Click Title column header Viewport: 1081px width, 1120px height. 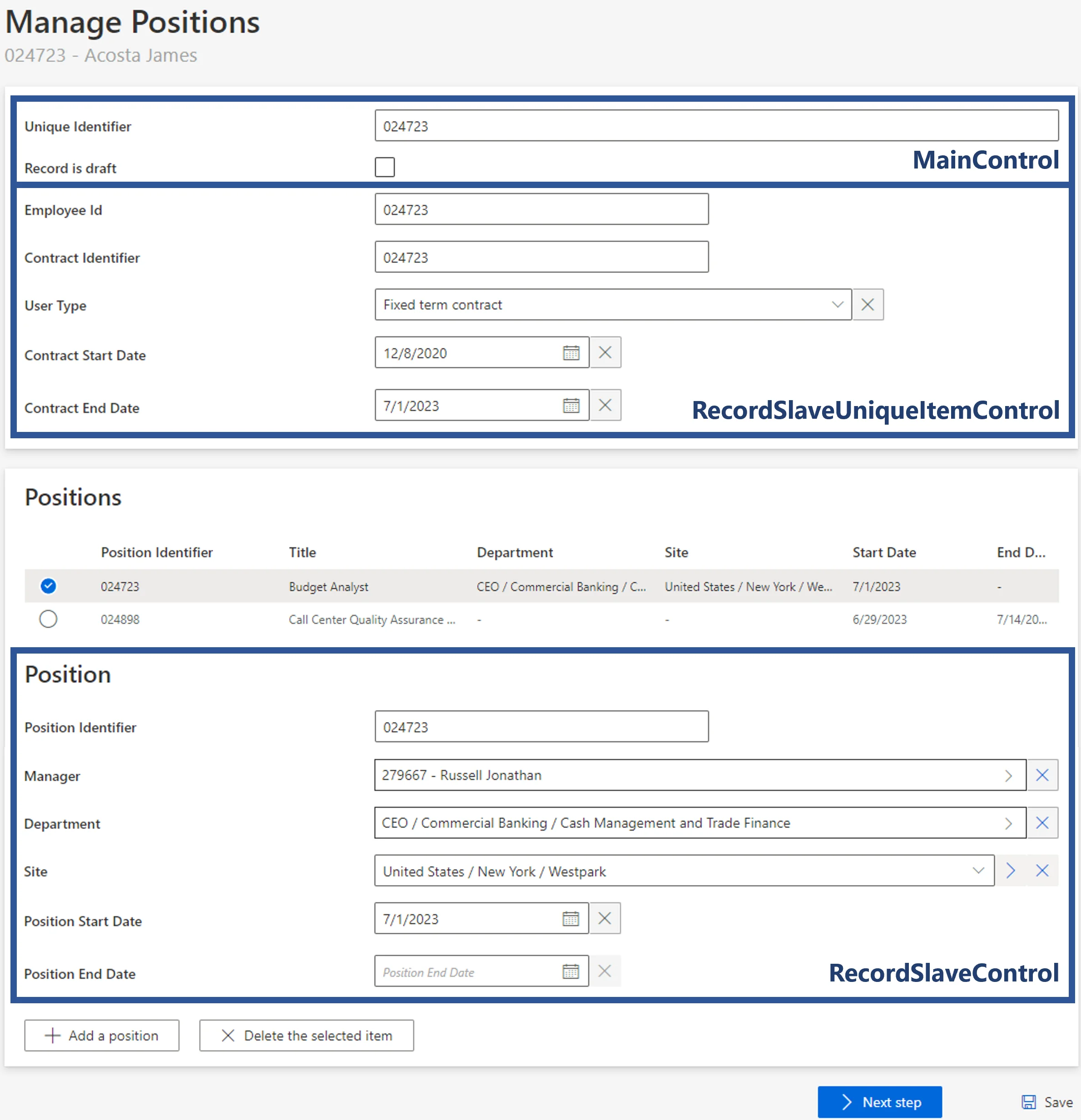302,553
